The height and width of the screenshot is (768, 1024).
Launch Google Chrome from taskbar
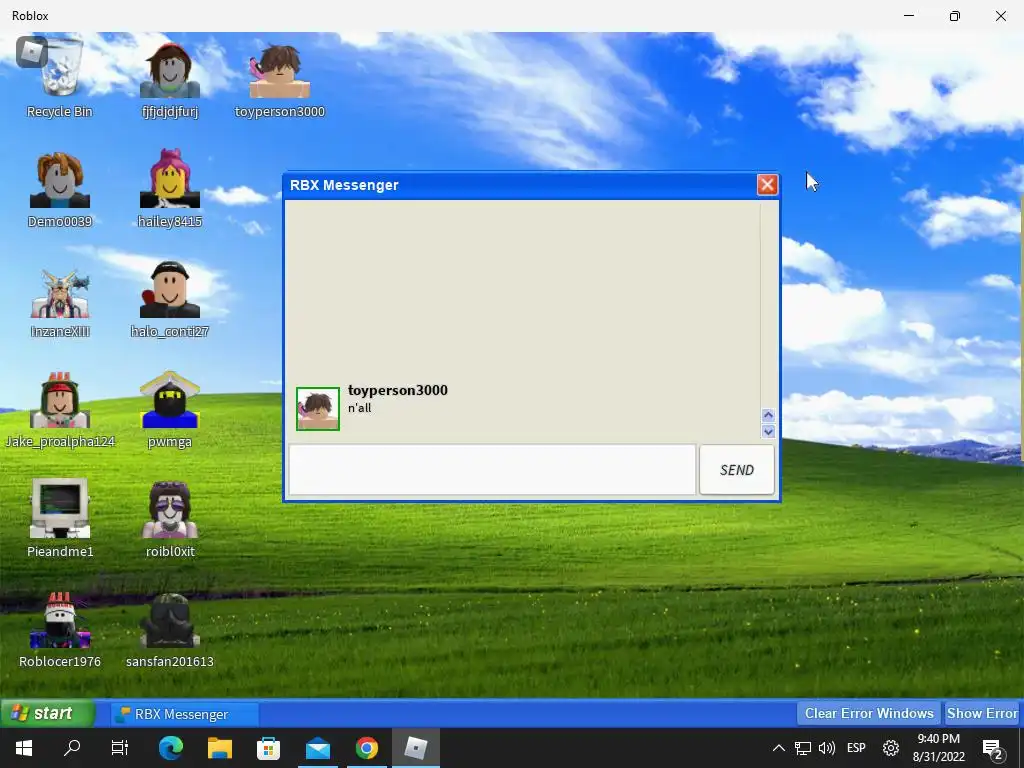click(x=367, y=748)
